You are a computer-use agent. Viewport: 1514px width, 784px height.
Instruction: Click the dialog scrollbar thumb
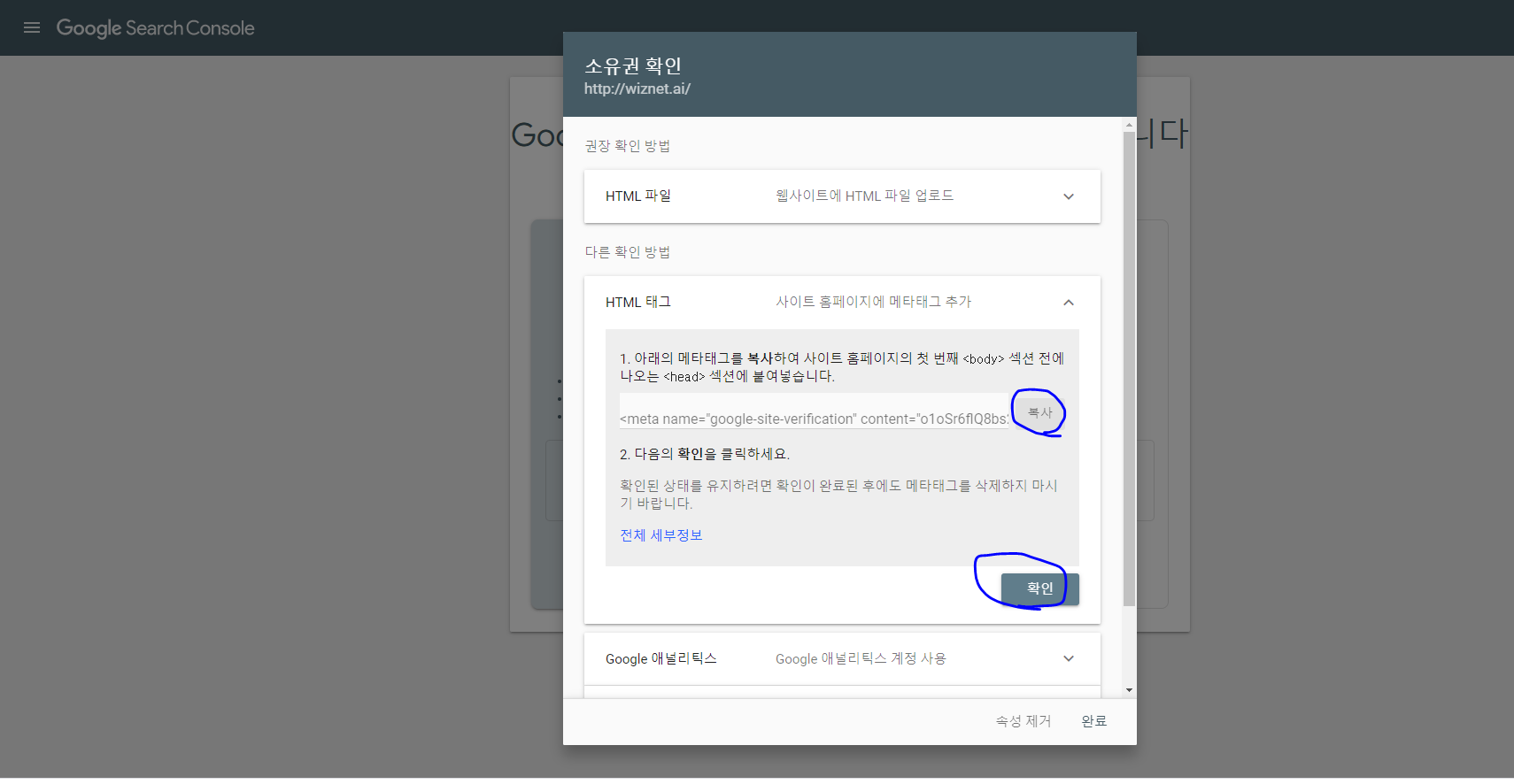(x=1129, y=368)
